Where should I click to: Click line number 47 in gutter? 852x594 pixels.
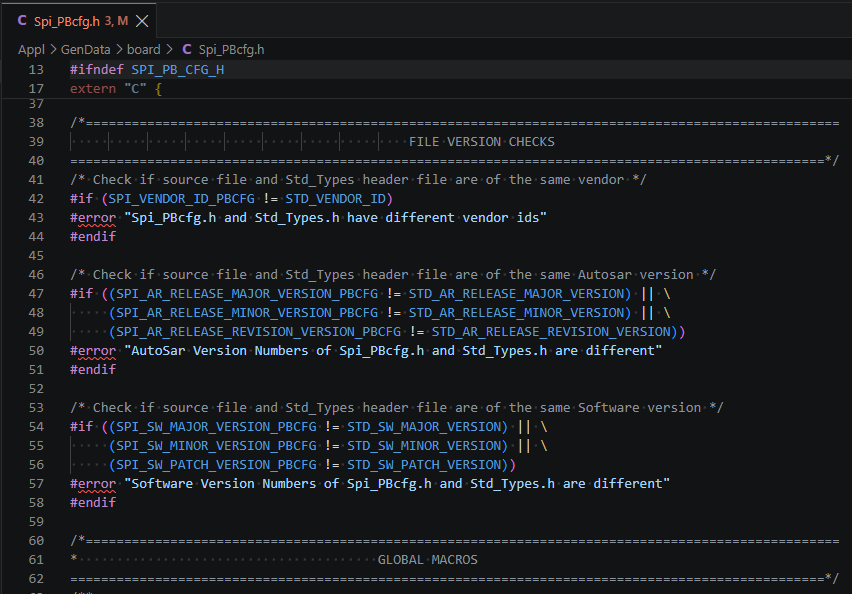(36, 293)
